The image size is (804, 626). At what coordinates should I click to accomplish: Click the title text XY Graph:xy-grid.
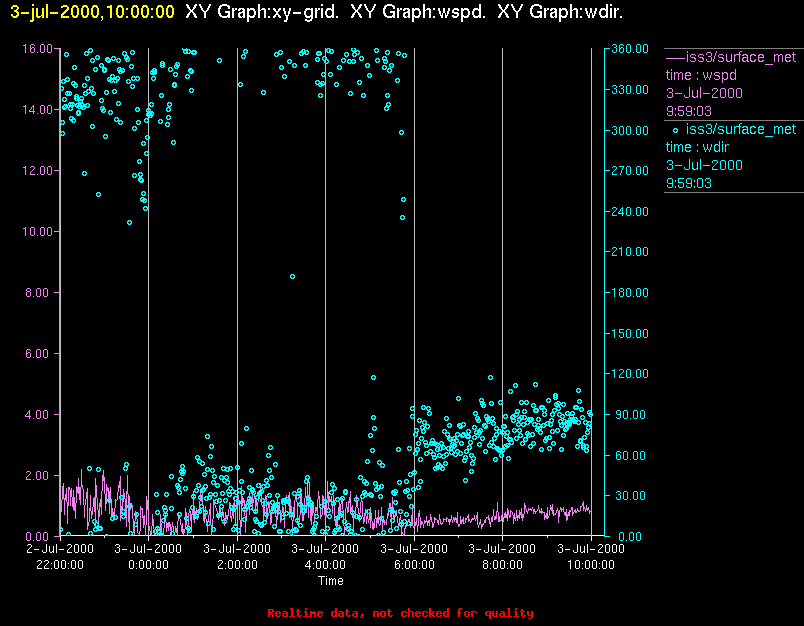click(x=262, y=12)
